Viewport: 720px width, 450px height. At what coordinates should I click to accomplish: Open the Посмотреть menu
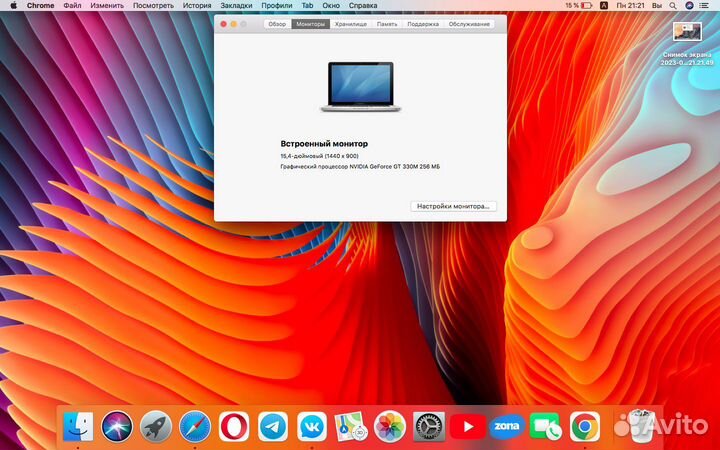(x=153, y=6)
